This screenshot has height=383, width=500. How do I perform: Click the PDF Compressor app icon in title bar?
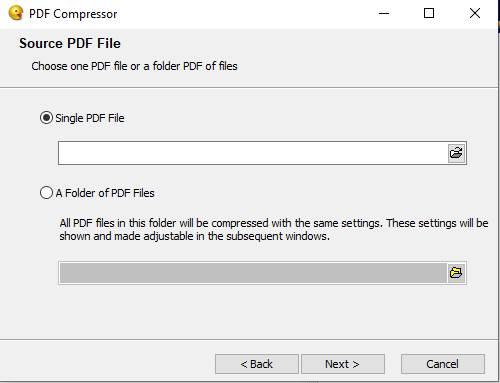click(15, 14)
